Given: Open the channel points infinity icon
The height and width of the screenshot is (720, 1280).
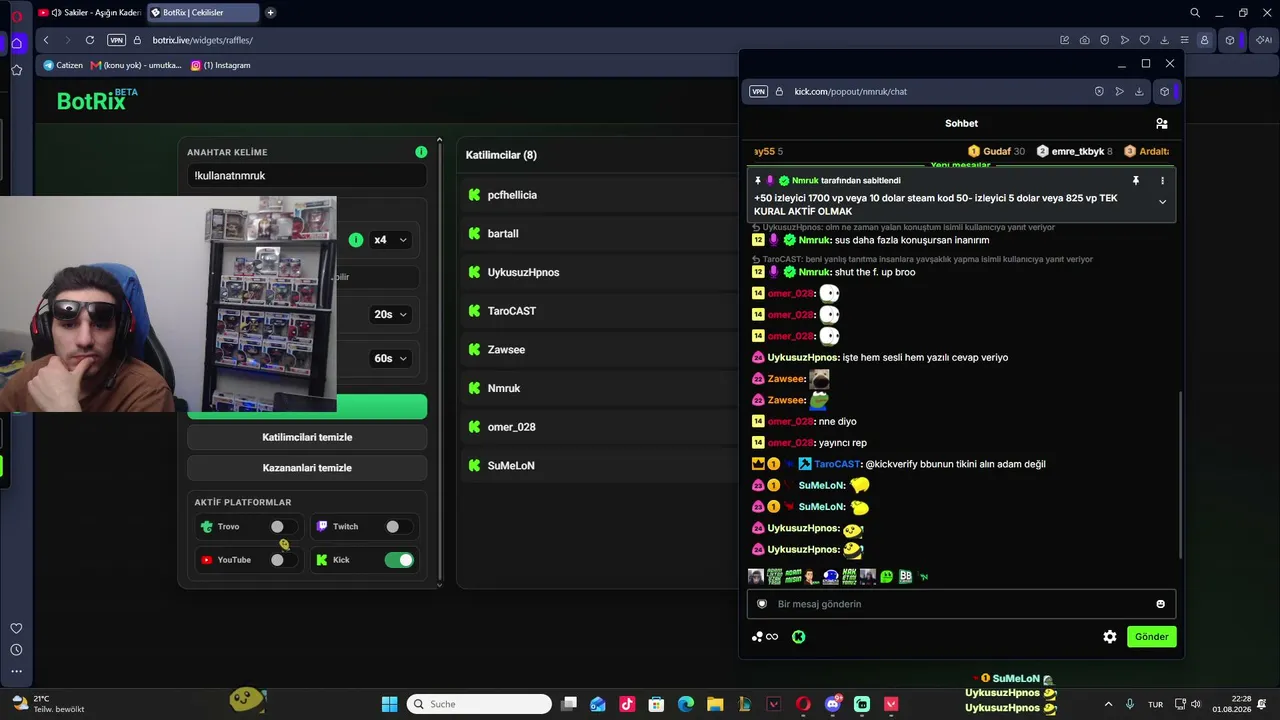Looking at the screenshot, I should coord(765,637).
